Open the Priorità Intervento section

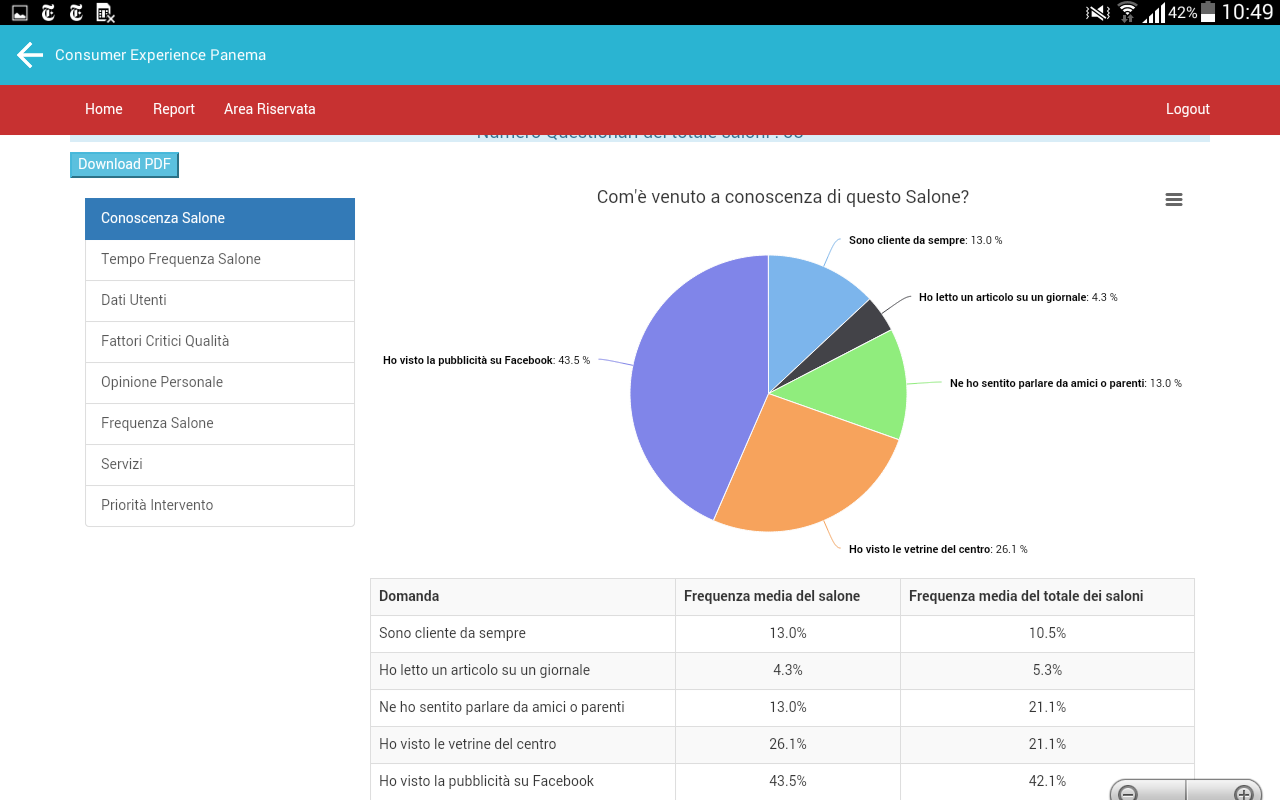(x=220, y=505)
